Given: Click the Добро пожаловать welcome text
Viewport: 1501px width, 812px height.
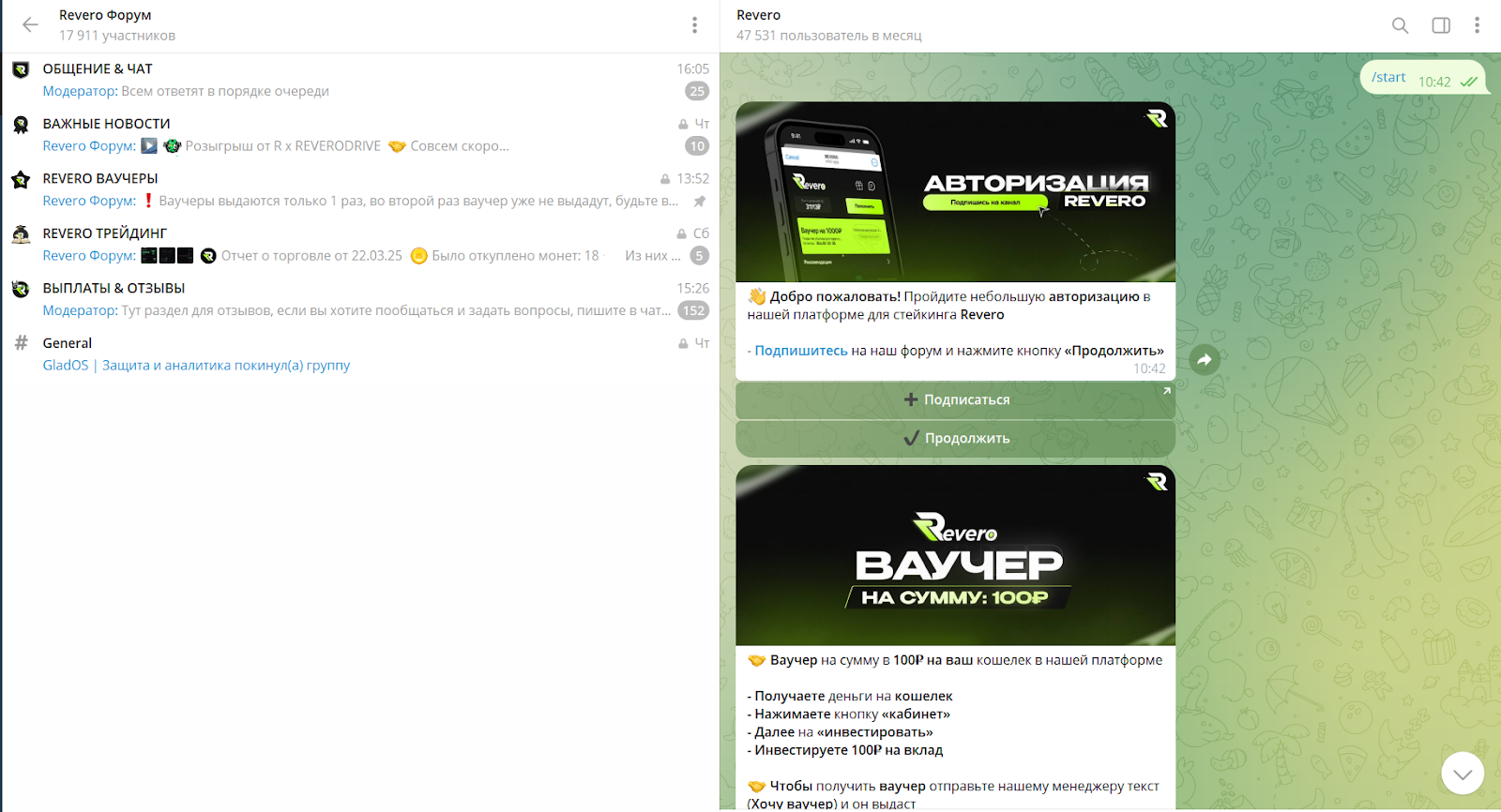Looking at the screenshot, I should tap(835, 296).
